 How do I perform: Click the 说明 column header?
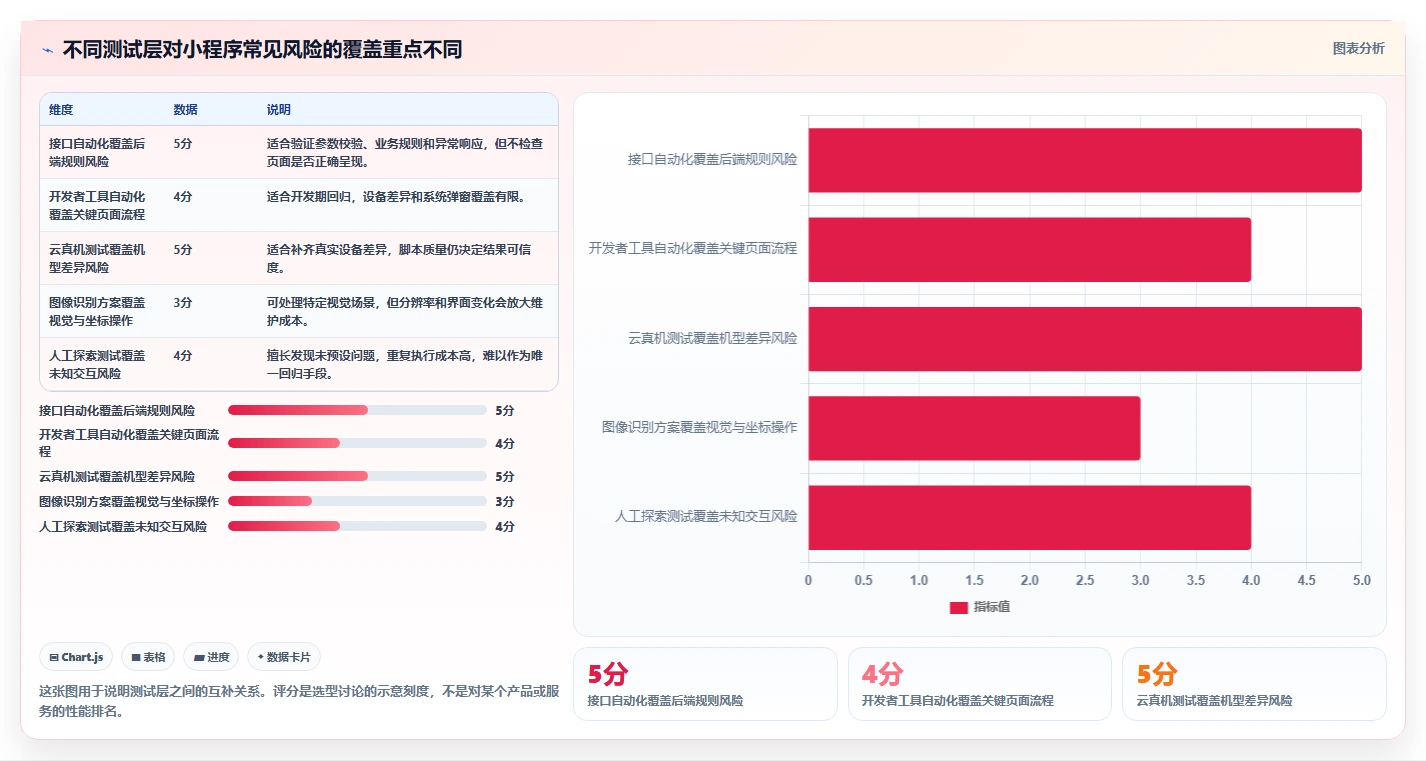279,109
